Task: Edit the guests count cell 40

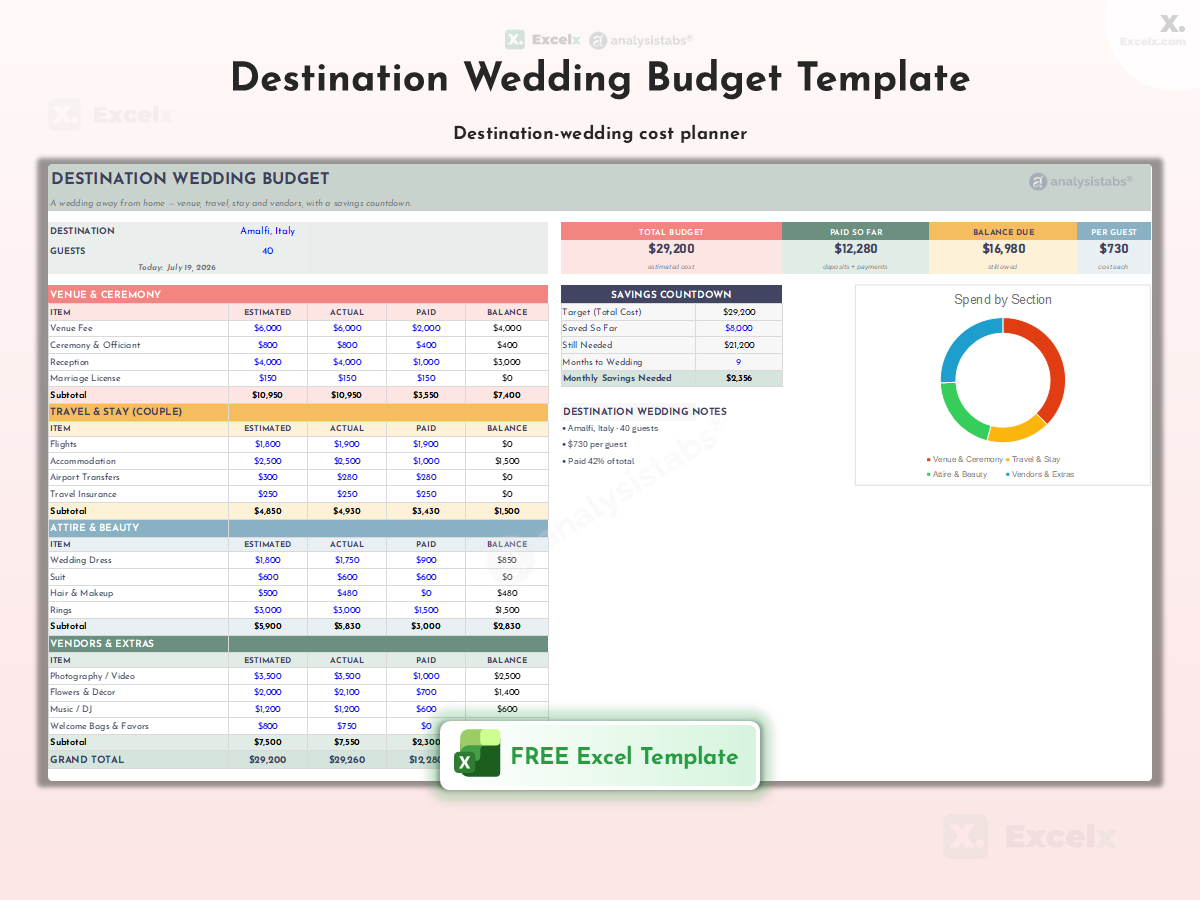Action: (267, 251)
